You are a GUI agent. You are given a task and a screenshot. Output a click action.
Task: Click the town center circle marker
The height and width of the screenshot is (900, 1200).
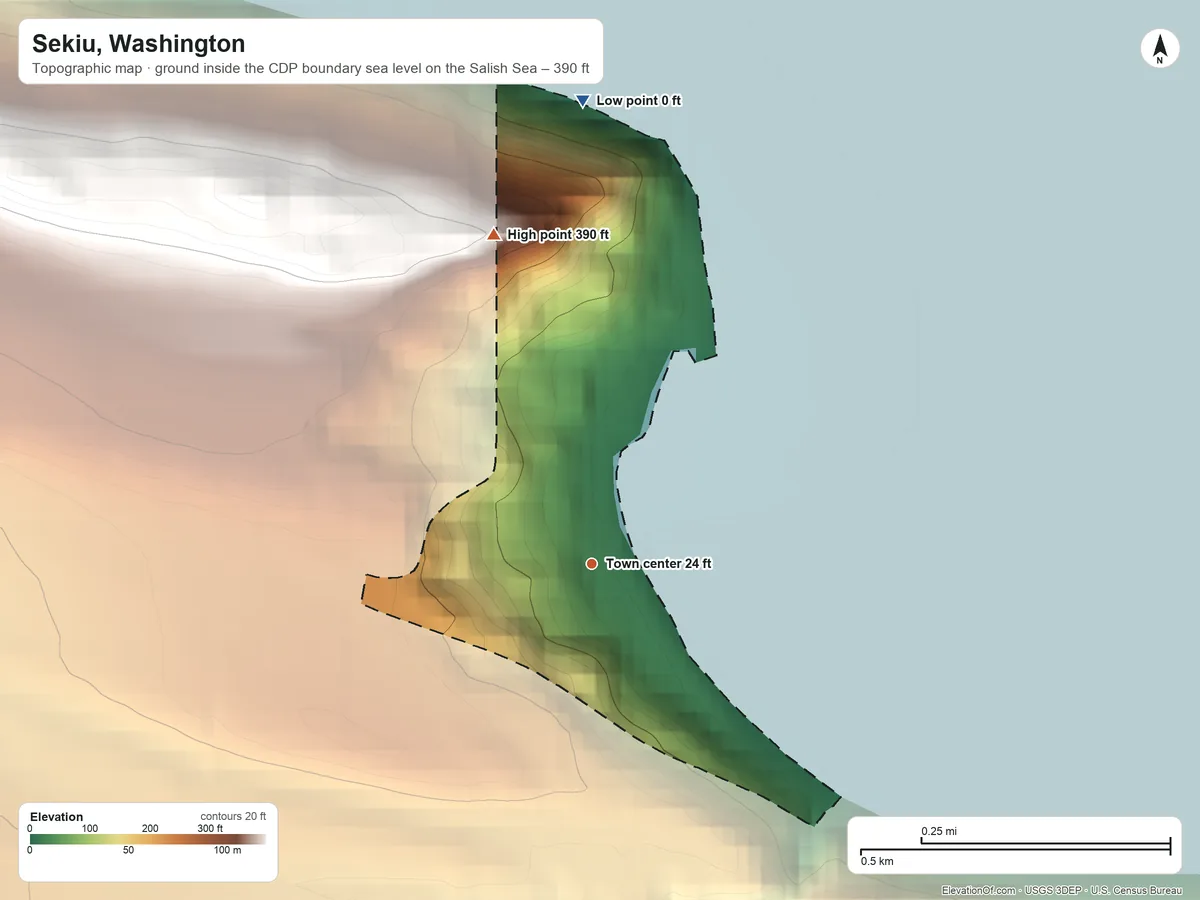[x=591, y=564]
